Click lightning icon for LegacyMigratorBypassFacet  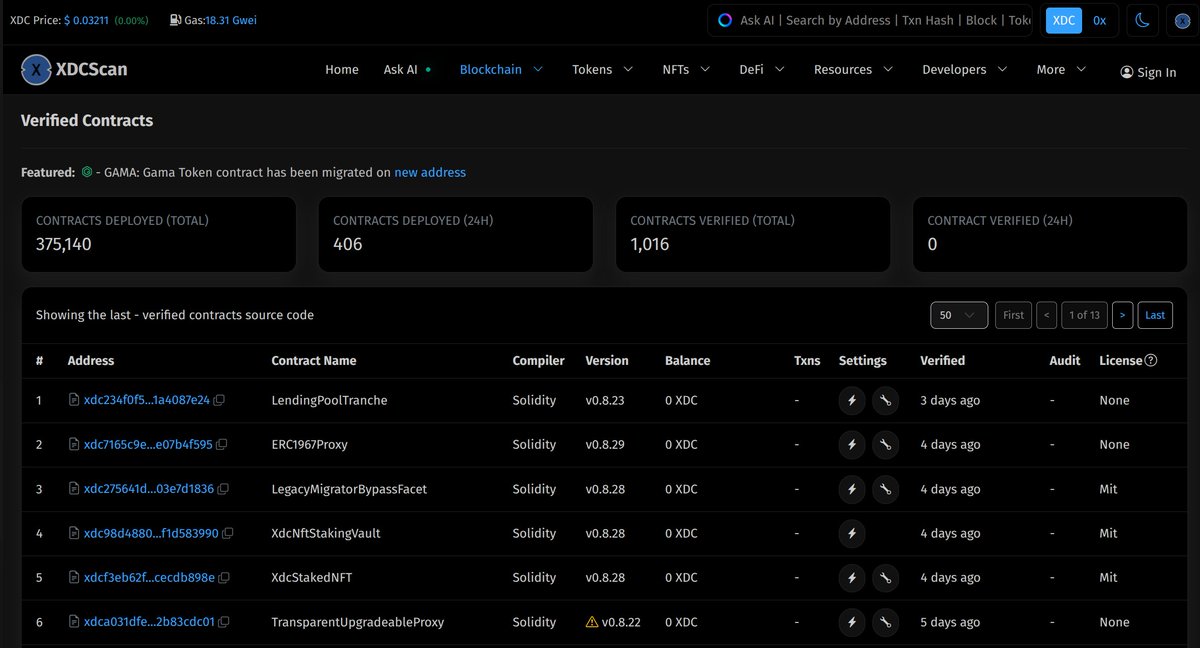pyautogui.click(x=852, y=489)
